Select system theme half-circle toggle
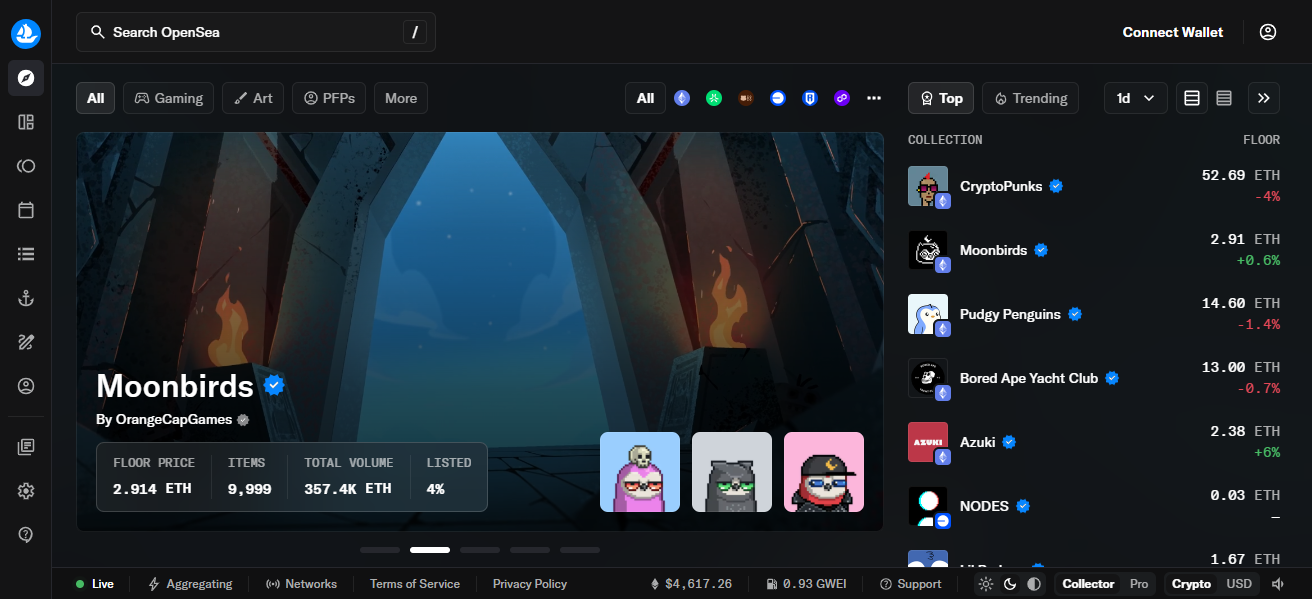Image resolution: width=1312 pixels, height=599 pixels. [x=1034, y=584]
